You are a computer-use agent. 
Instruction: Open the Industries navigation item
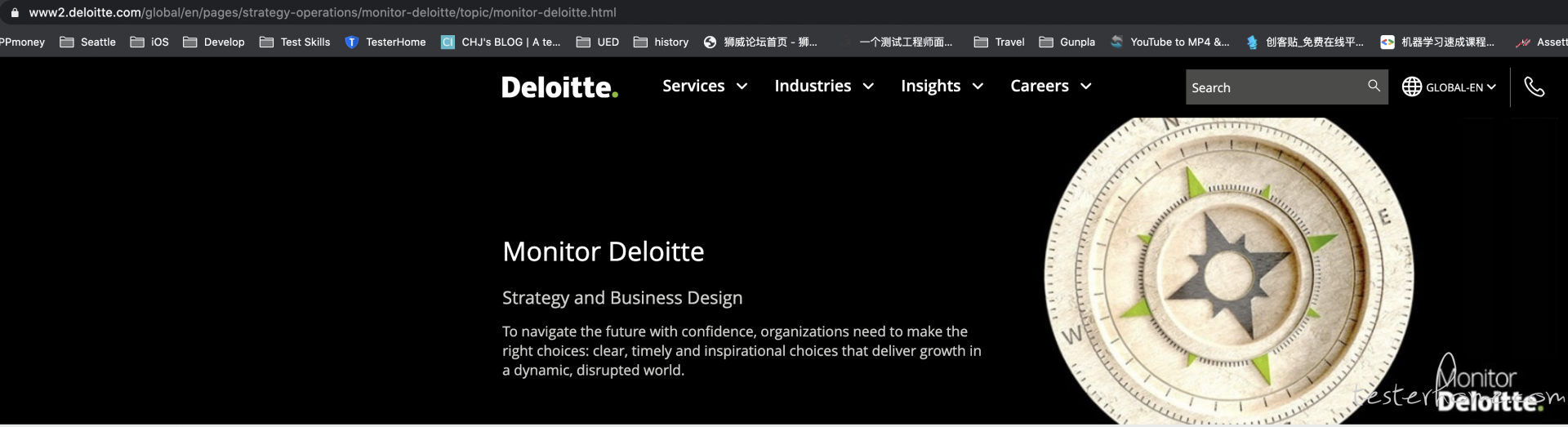click(813, 86)
